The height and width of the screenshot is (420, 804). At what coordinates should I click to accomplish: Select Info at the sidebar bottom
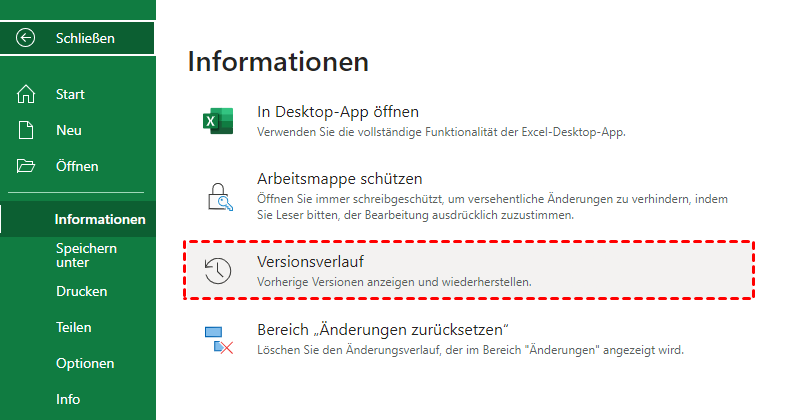point(68,399)
